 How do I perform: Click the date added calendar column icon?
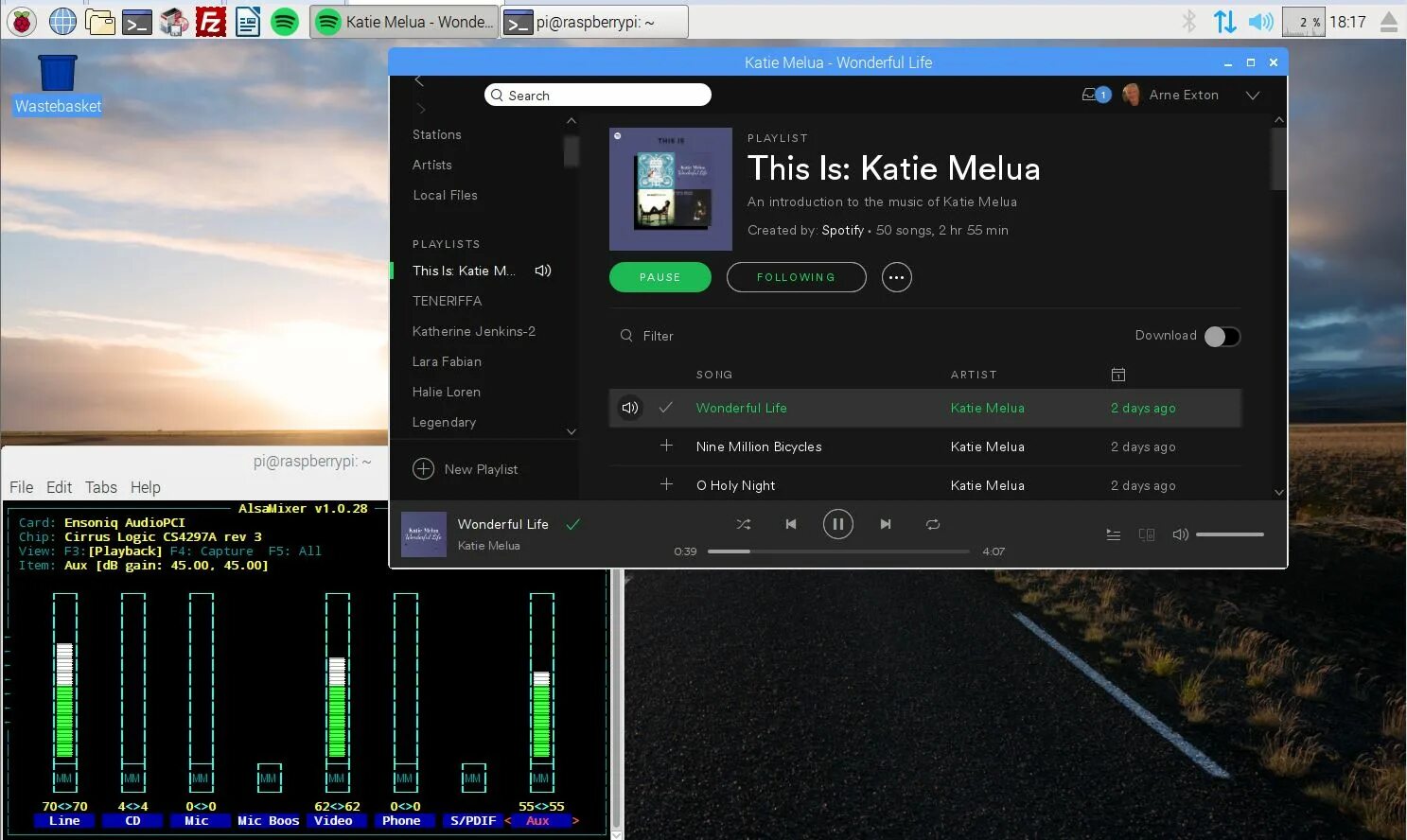coord(1118,375)
